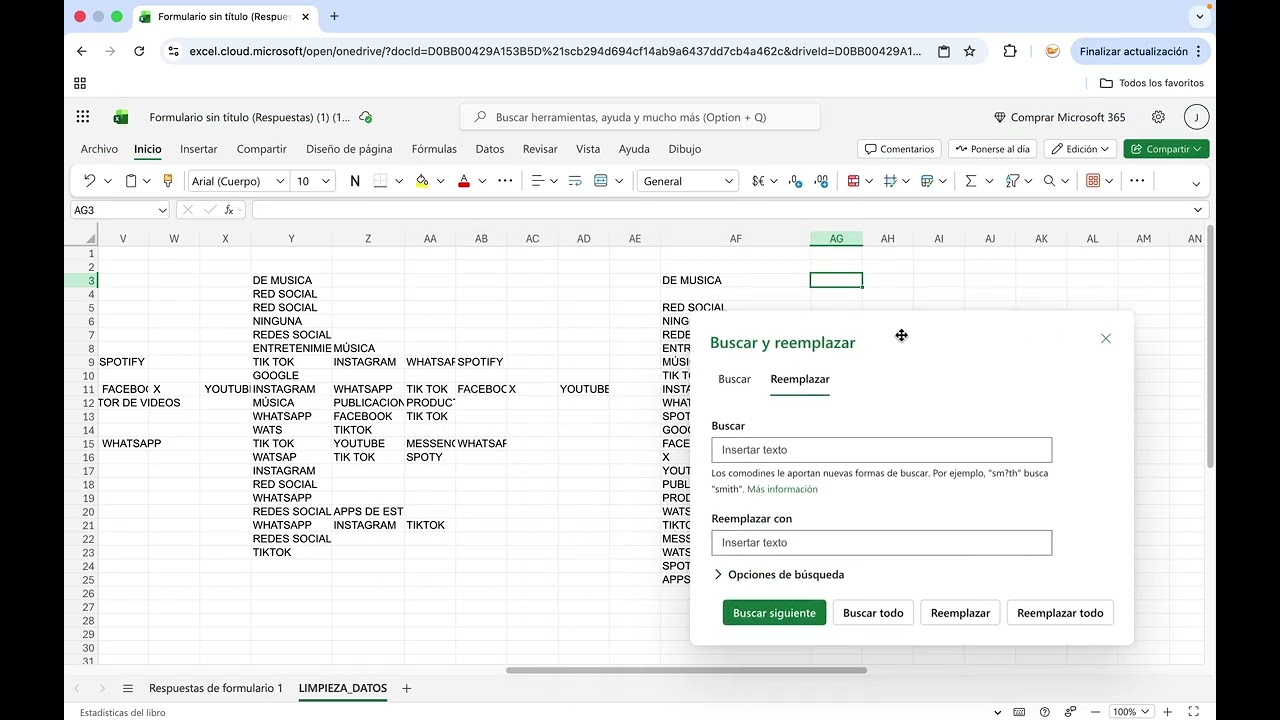Apply the red font color
This screenshot has height=720, width=1280.
(x=464, y=181)
